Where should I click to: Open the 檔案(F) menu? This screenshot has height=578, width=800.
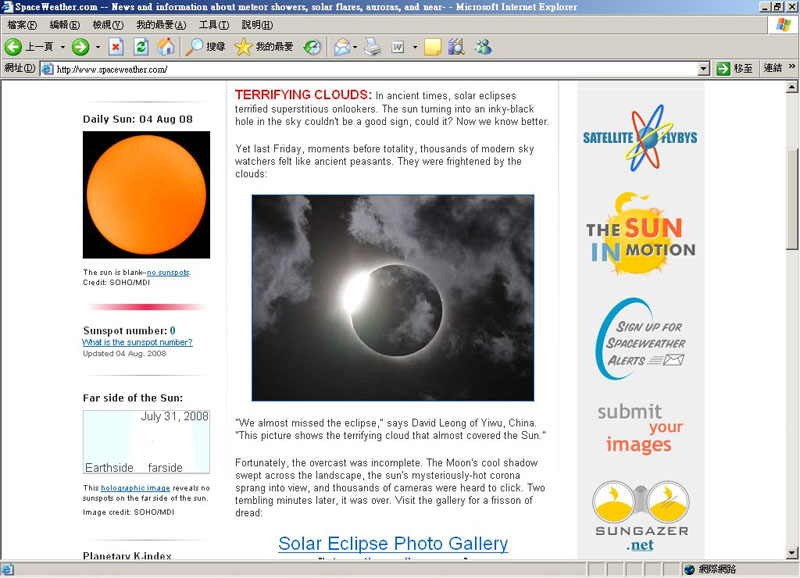[22, 25]
